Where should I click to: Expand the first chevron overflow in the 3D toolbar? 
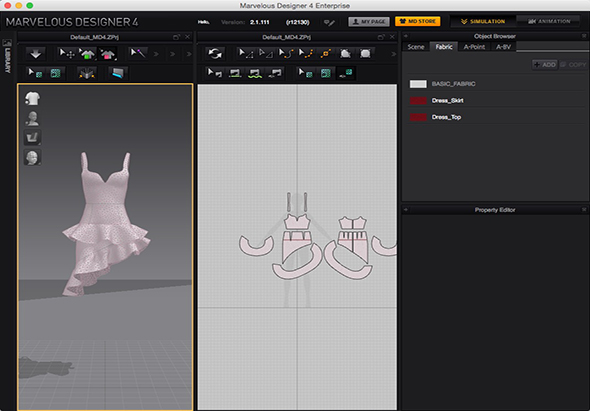tap(156, 54)
